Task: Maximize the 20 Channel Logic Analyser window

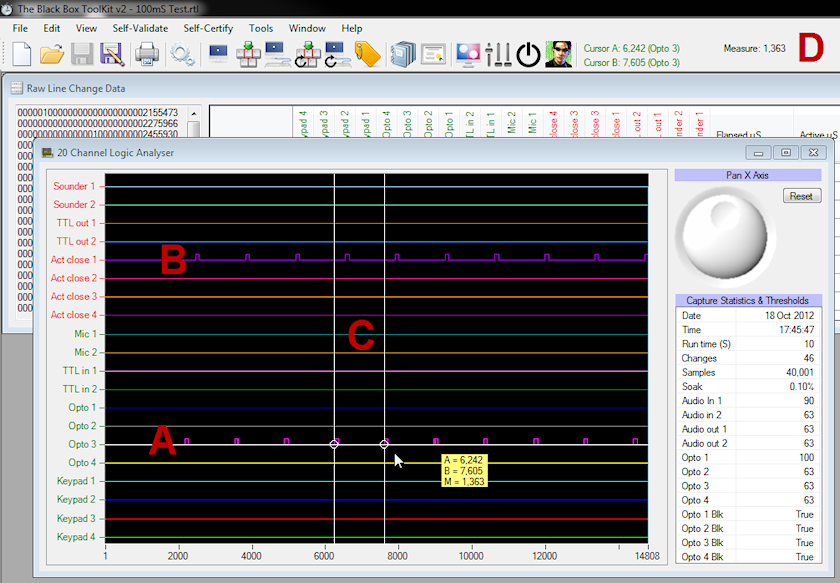Action: click(786, 152)
